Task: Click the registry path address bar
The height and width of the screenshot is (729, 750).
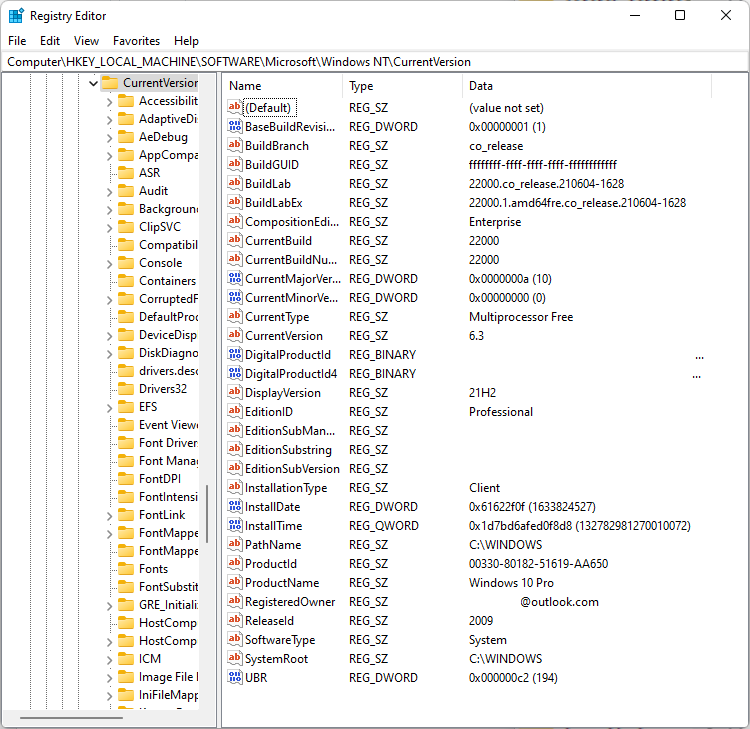Action: tap(375, 62)
